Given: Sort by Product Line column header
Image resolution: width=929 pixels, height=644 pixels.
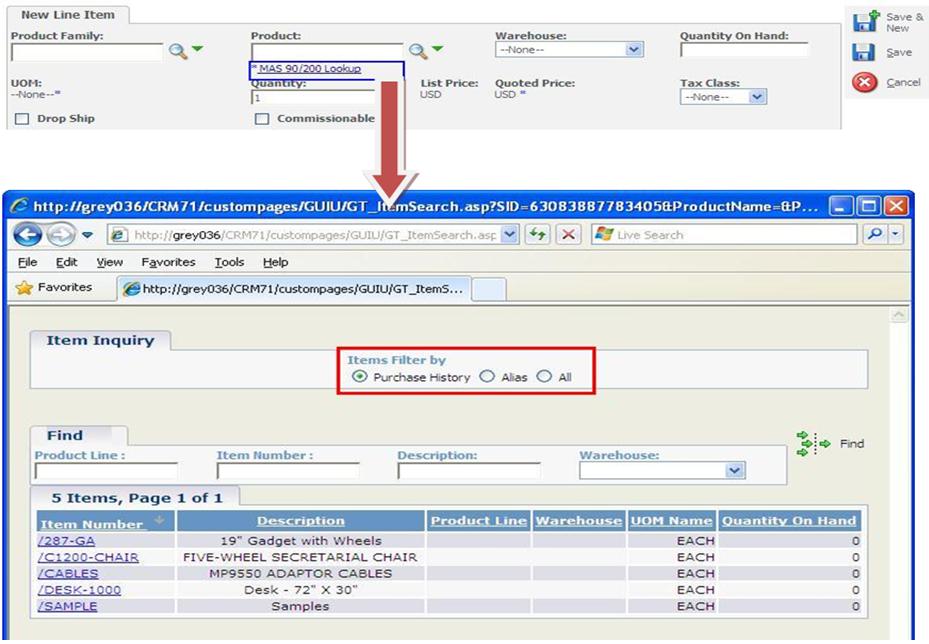Looking at the screenshot, I should click(479, 521).
